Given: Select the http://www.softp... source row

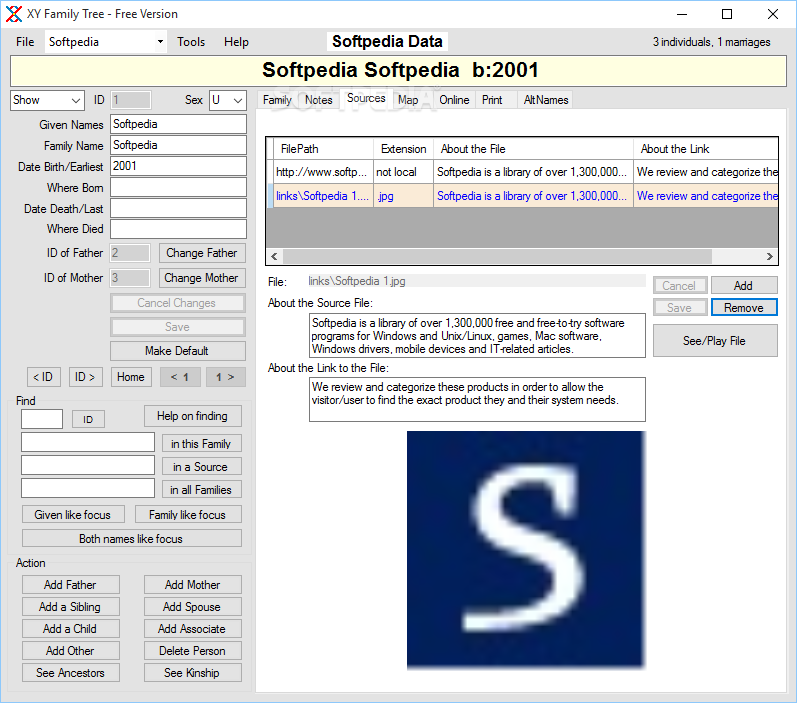Looking at the screenshot, I should (x=523, y=172).
